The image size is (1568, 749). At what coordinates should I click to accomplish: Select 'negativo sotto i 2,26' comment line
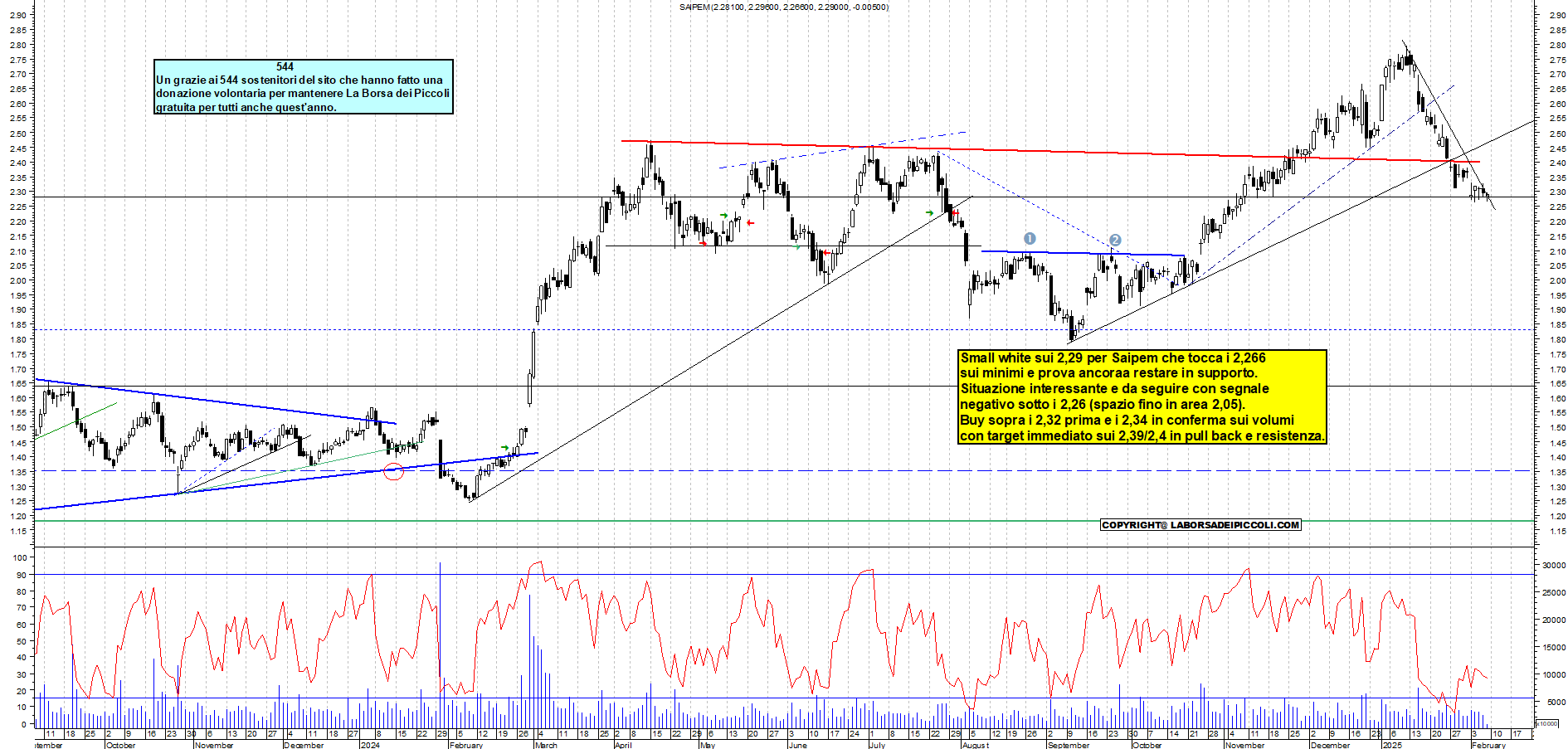tap(1103, 404)
